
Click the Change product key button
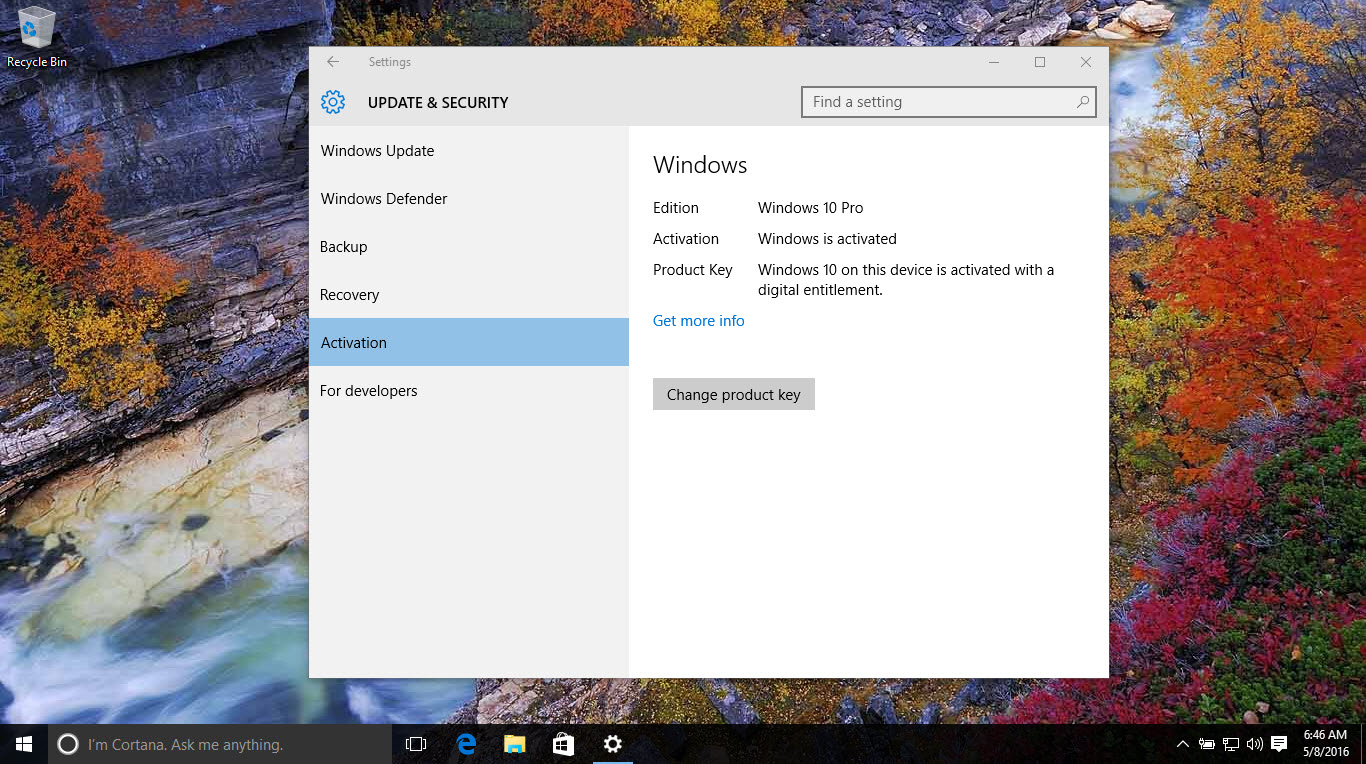(734, 394)
